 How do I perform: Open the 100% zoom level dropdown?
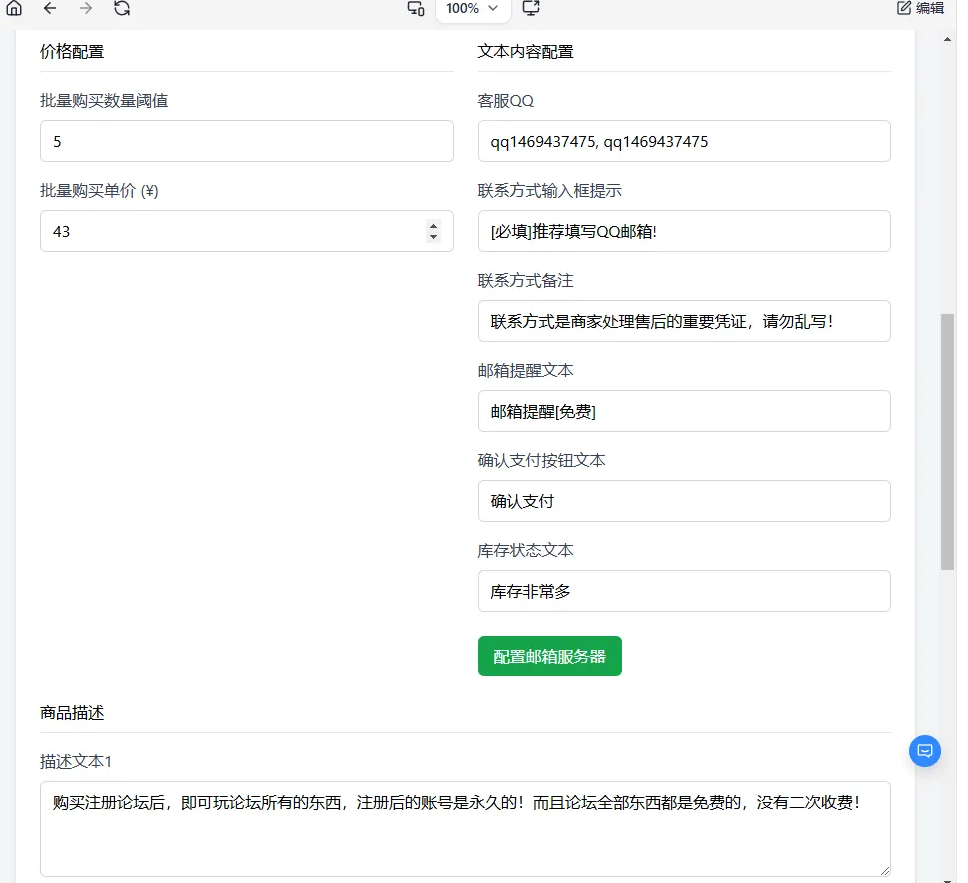click(471, 10)
